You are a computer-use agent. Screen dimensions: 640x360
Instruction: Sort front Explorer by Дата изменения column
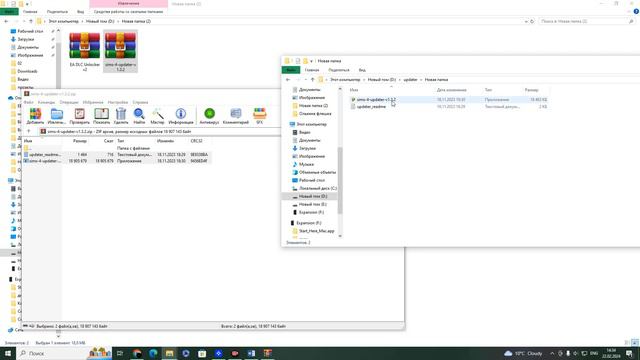[451, 90]
